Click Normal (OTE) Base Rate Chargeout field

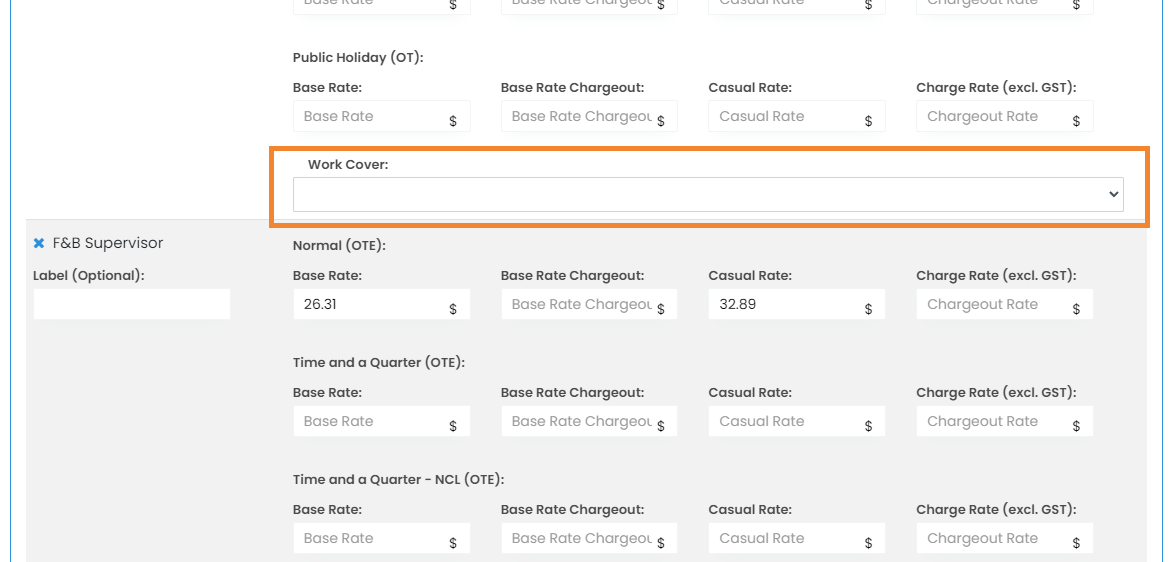pyautogui.click(x=581, y=304)
